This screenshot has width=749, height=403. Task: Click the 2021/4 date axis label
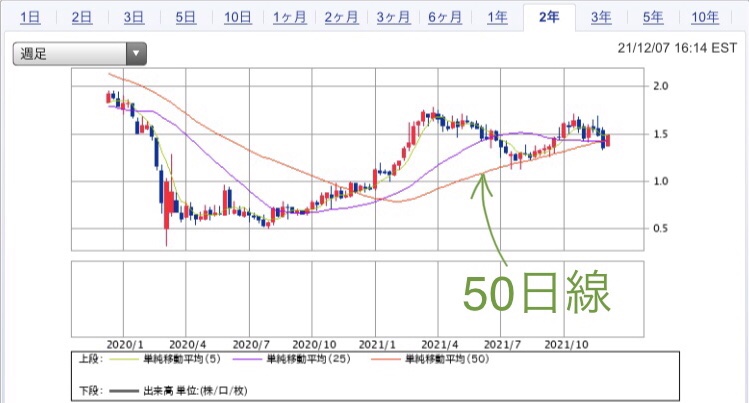click(x=439, y=344)
